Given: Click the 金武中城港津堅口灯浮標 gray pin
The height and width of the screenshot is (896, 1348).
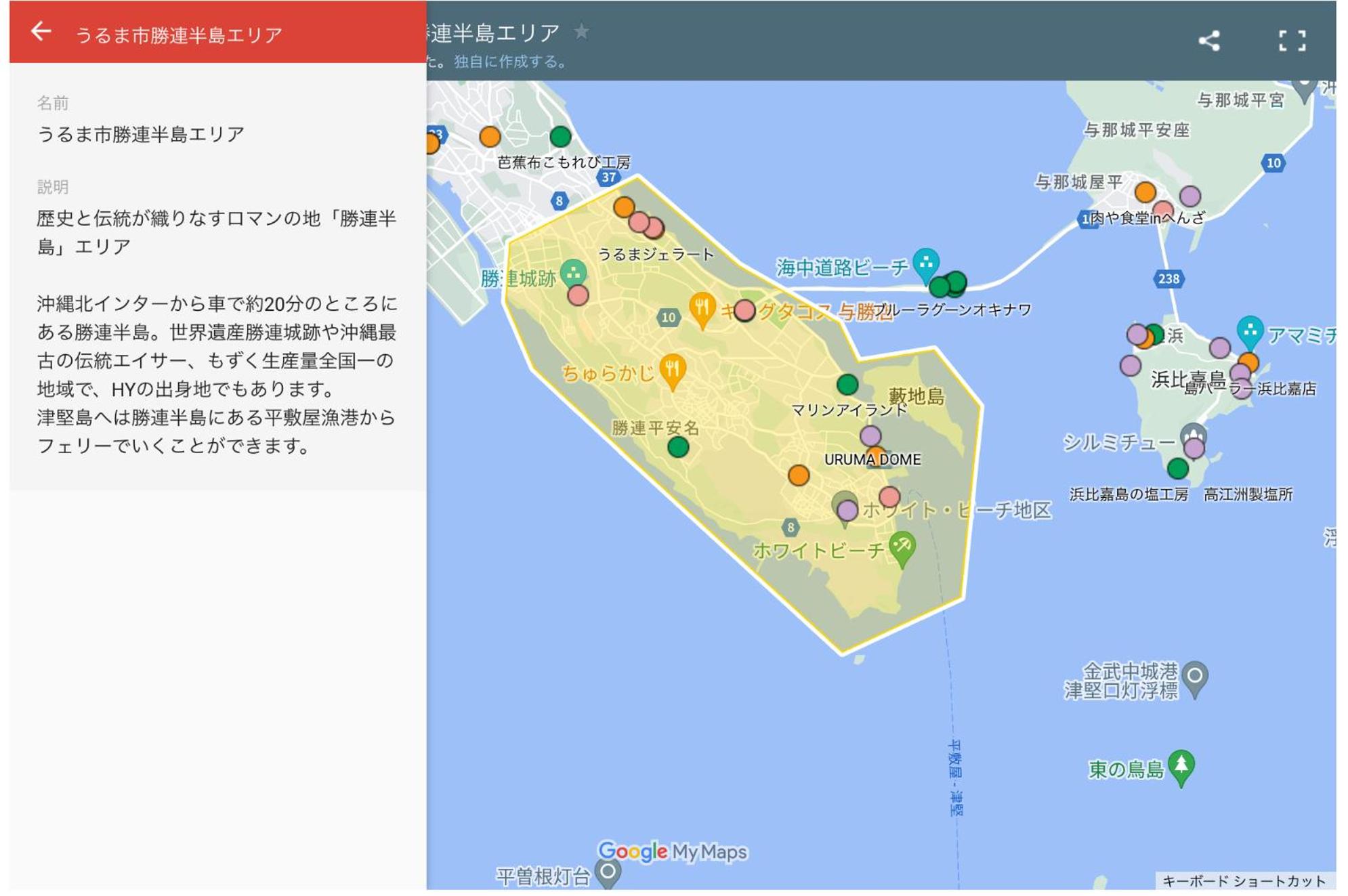Looking at the screenshot, I should point(1195,679).
